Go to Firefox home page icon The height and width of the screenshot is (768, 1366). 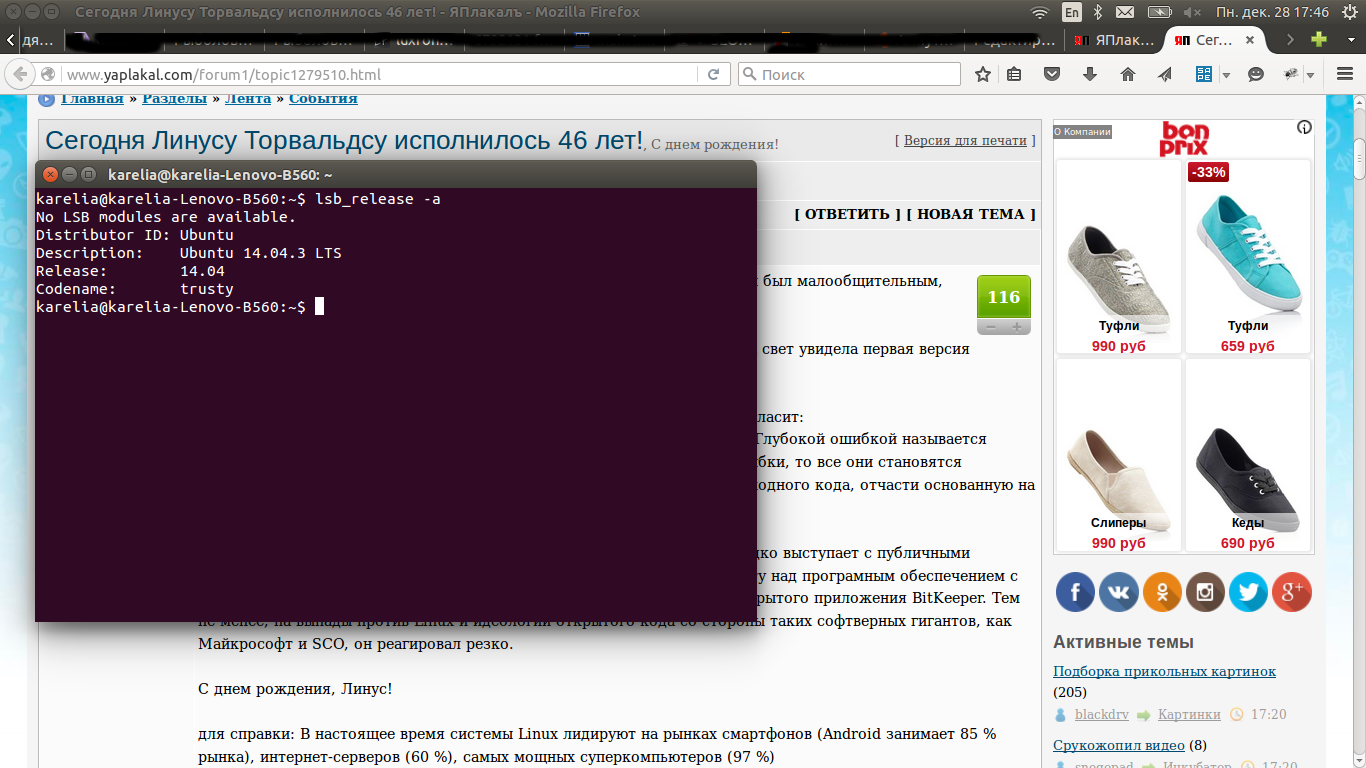pyautogui.click(x=1128, y=75)
